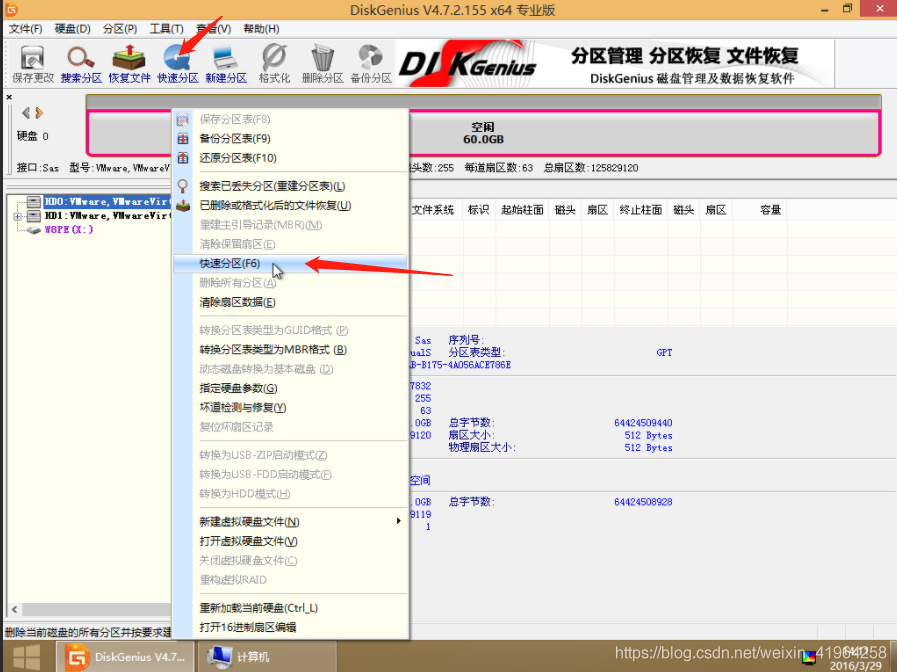Click the file recovery menu icon

point(182,205)
